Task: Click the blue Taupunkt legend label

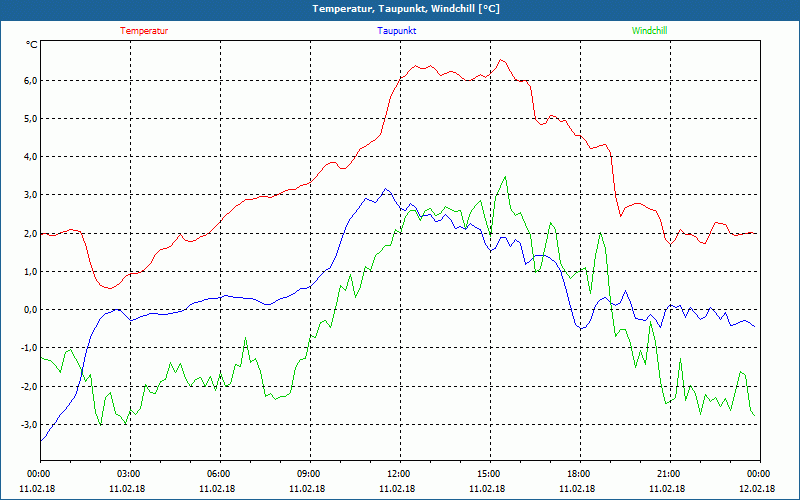Action: click(x=396, y=31)
